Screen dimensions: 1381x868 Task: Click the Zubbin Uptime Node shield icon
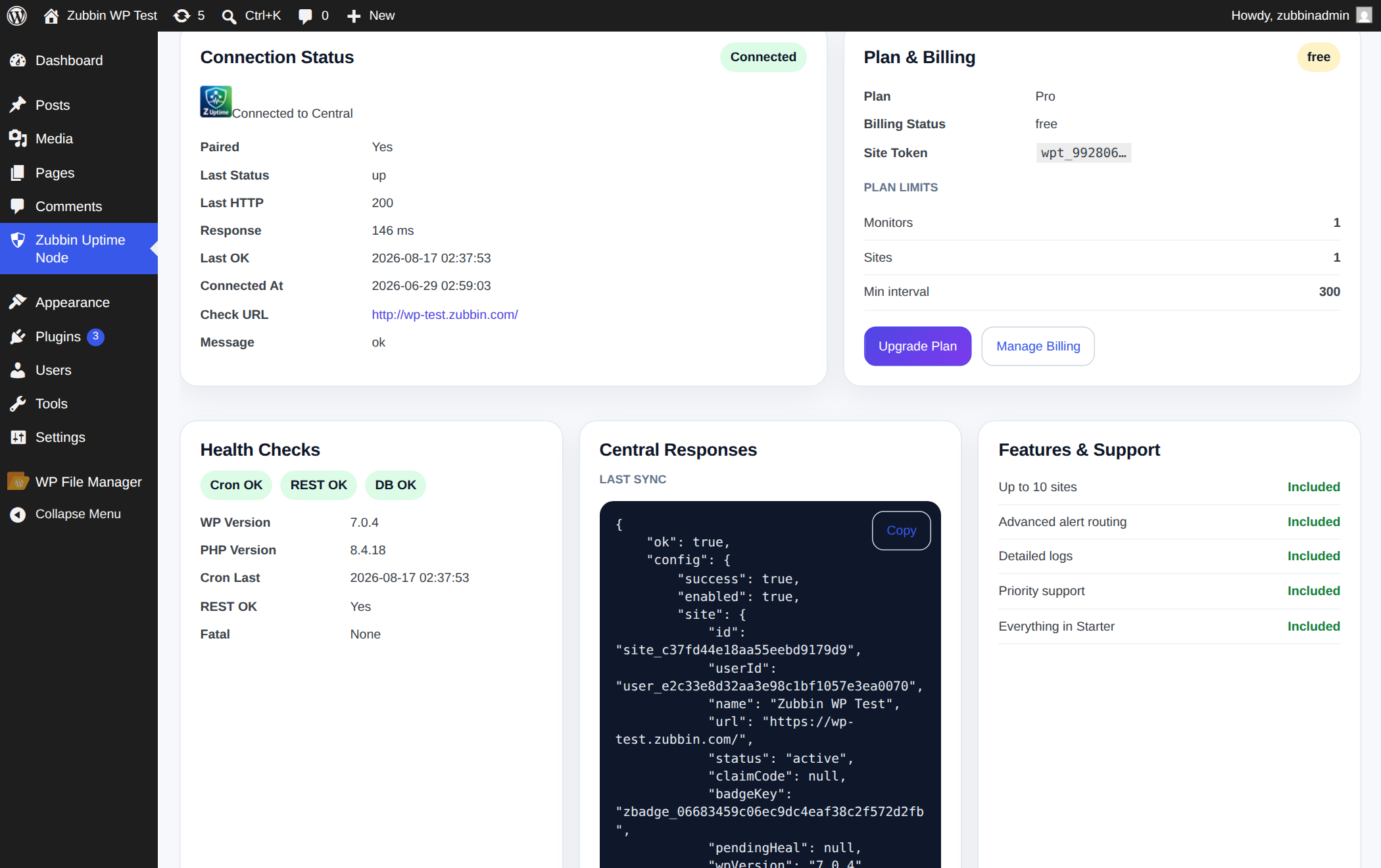click(18, 240)
